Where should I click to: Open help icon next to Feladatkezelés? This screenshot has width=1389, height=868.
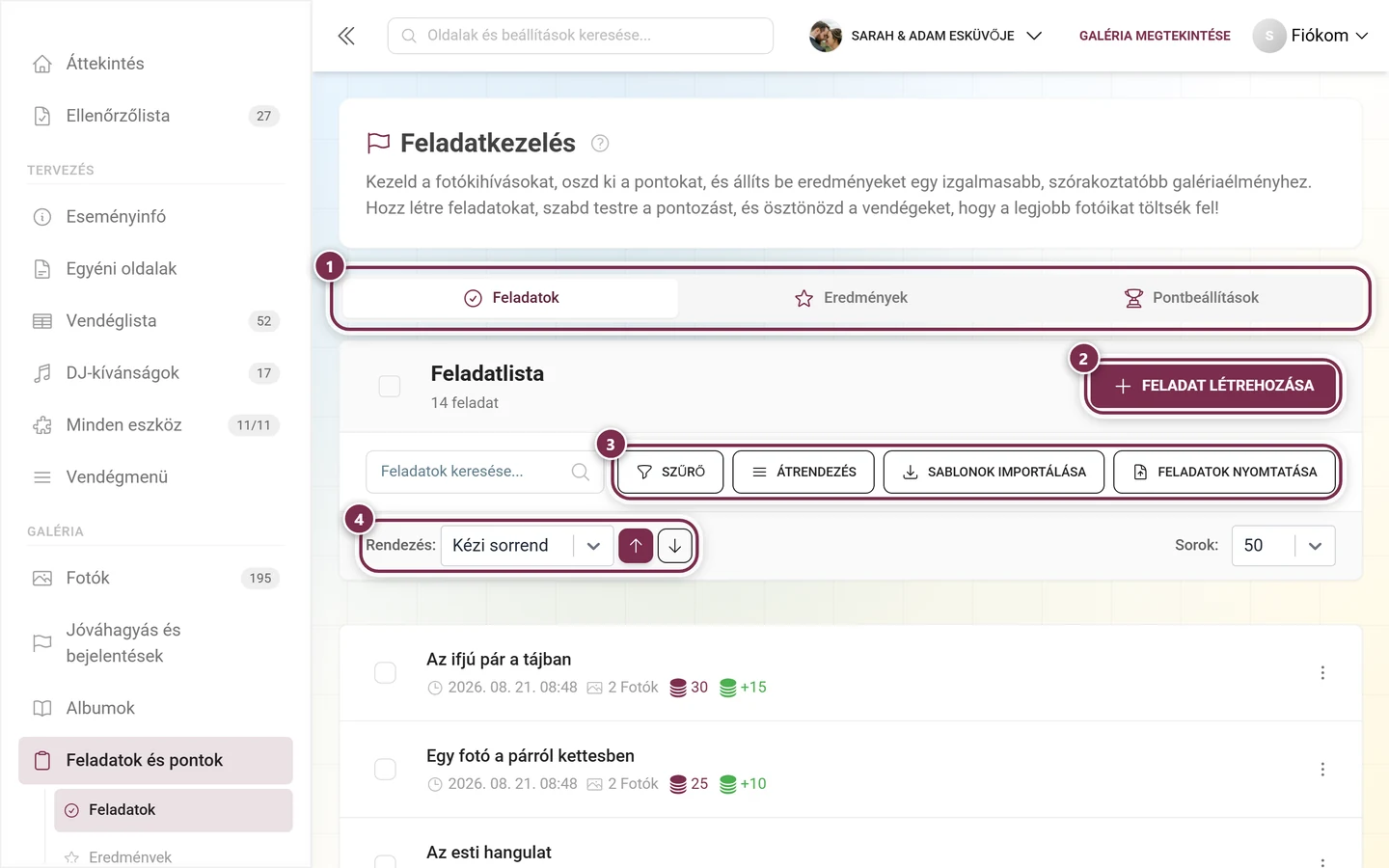(600, 144)
